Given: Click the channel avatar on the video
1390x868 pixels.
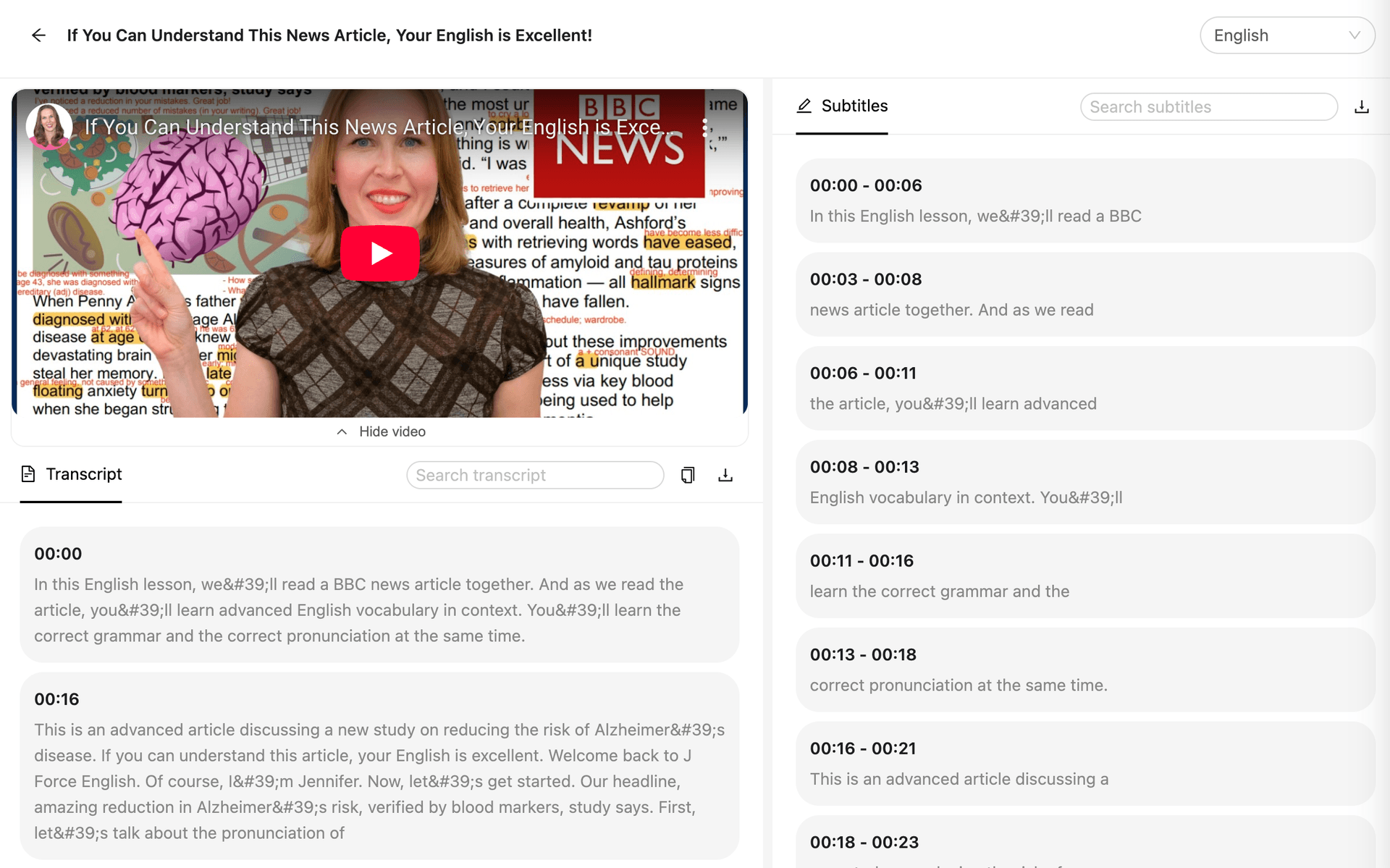Looking at the screenshot, I should coord(49,127).
